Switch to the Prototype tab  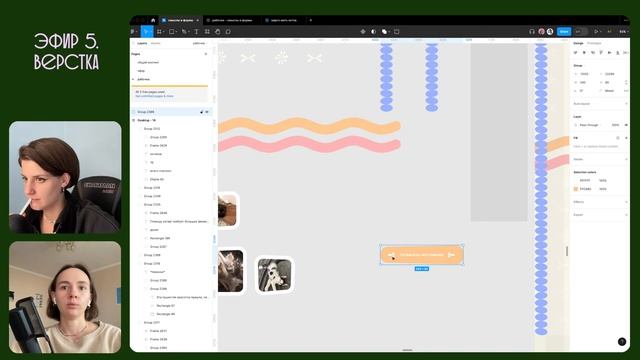[x=594, y=43]
